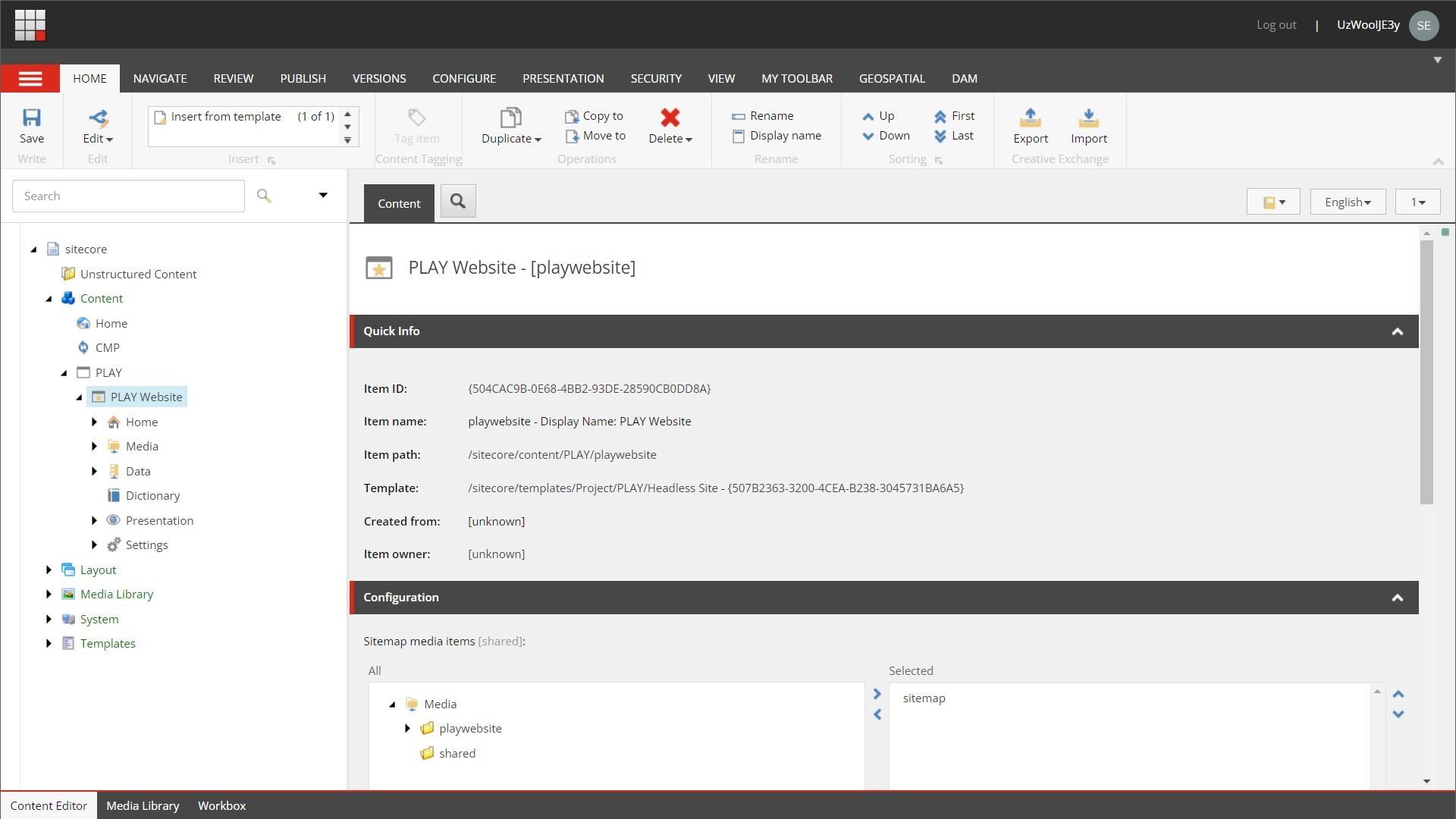Expand the Data tree node
Image resolution: width=1456 pixels, height=819 pixels.
[94, 471]
